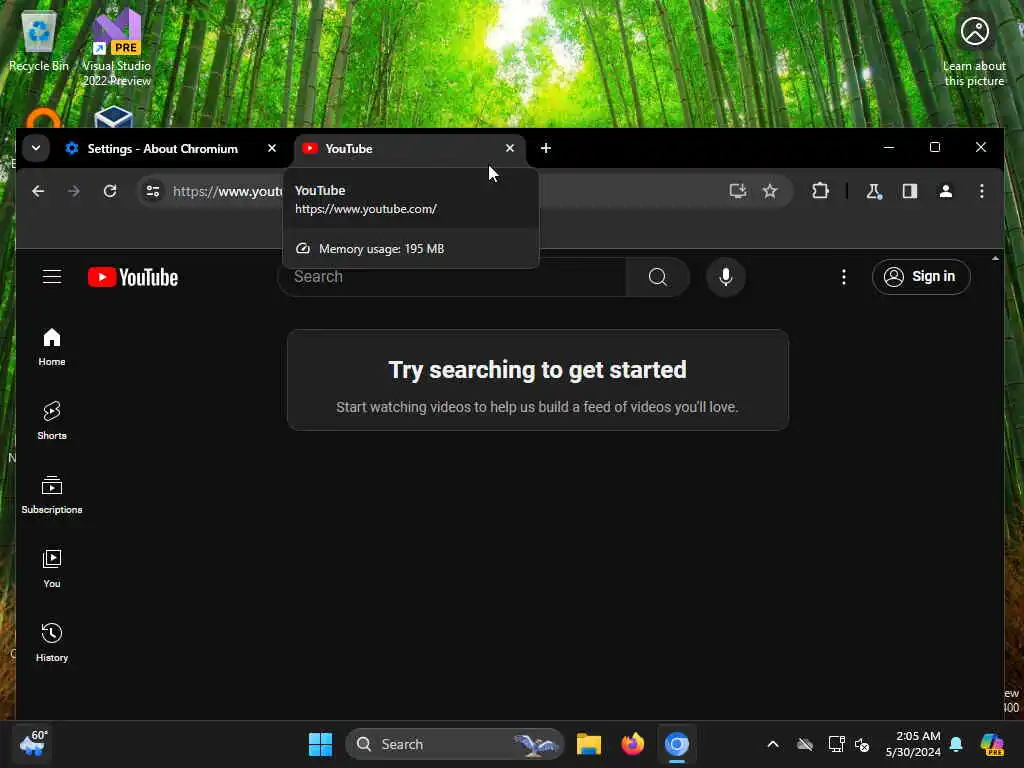Select the YouTube browser tab

tap(409, 148)
